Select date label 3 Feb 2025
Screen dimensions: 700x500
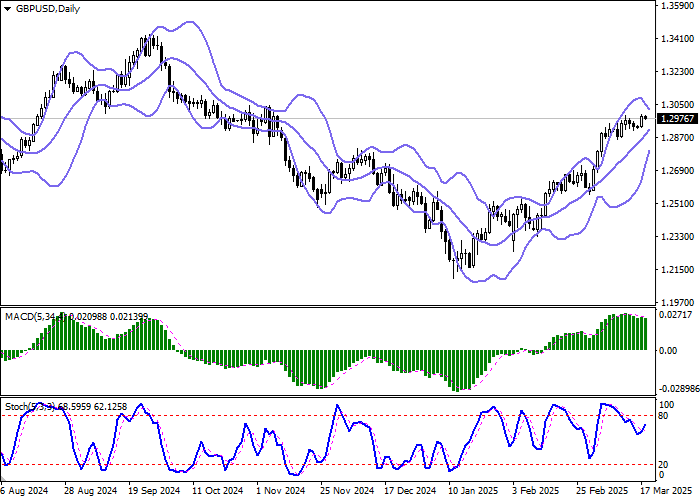537,491
